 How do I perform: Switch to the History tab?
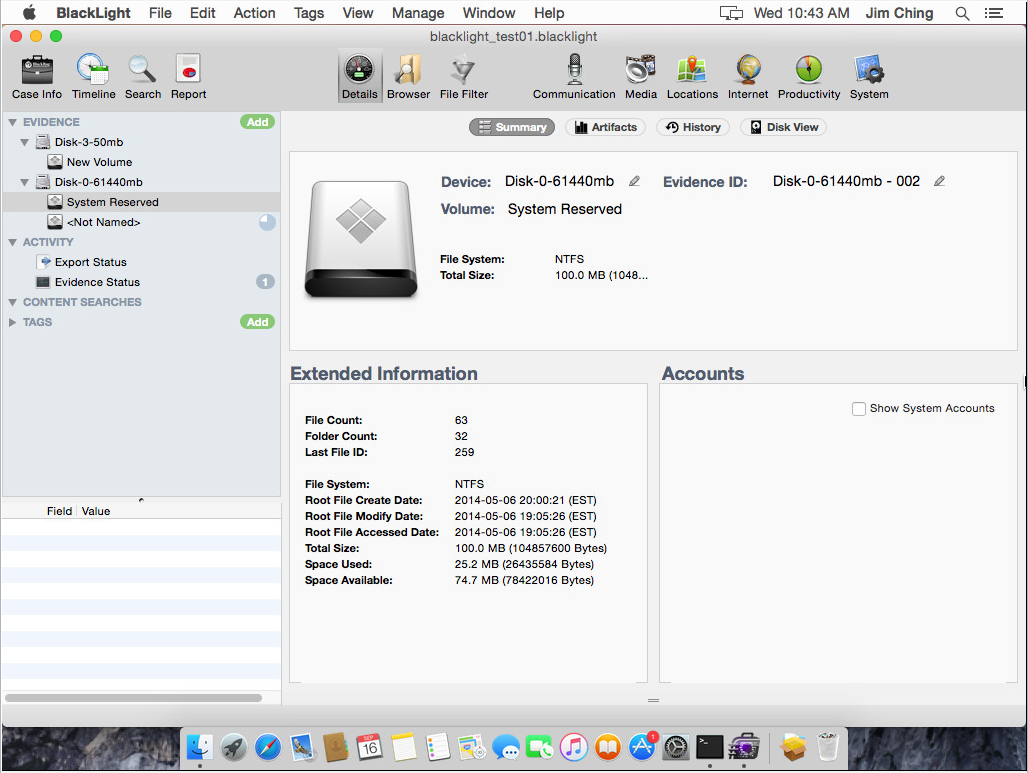click(693, 127)
